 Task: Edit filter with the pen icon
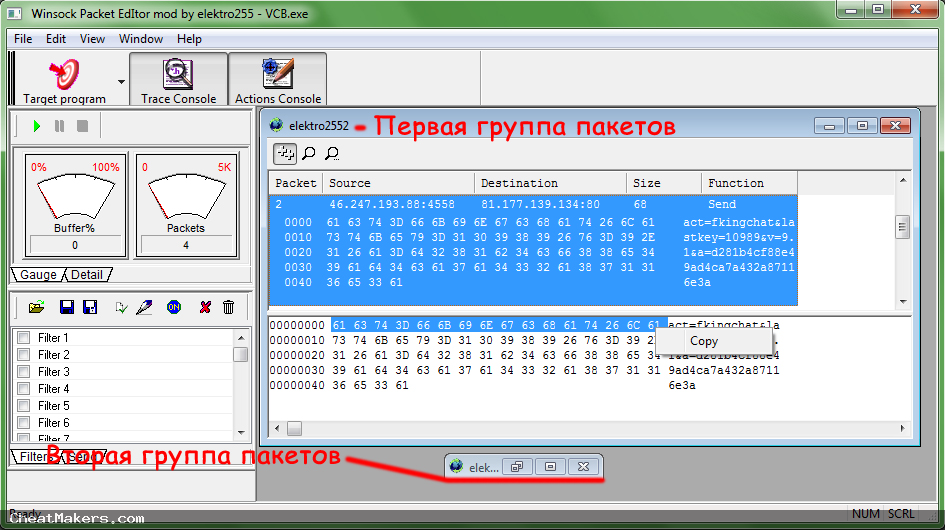click(144, 308)
